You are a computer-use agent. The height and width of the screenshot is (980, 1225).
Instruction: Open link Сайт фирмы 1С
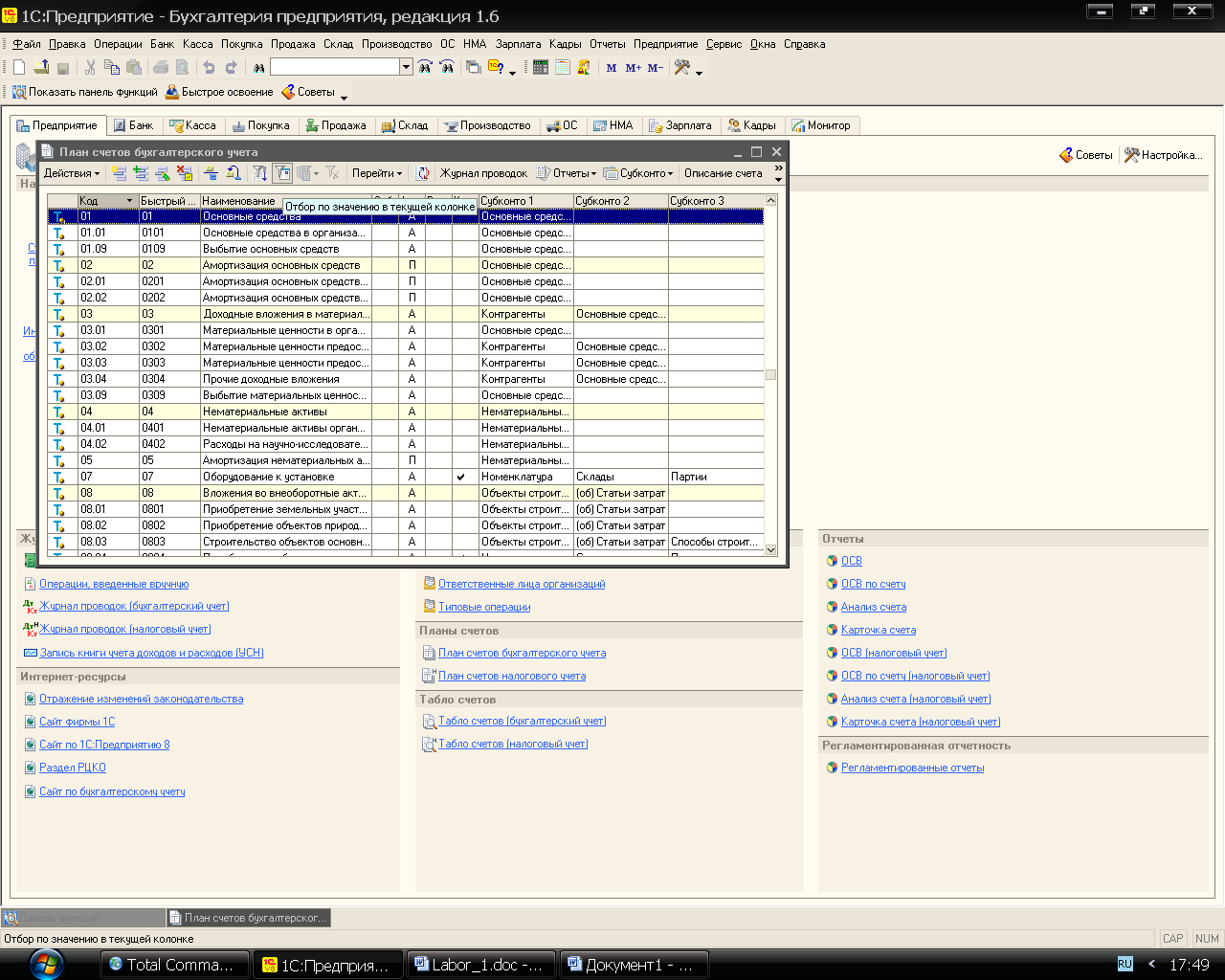[x=77, y=722]
